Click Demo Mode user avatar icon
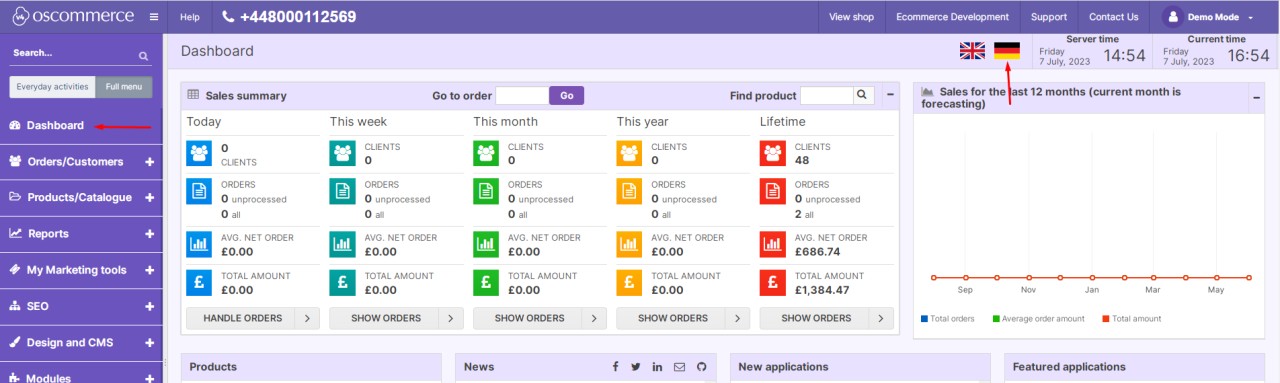The height and width of the screenshot is (383, 1280). click(1173, 17)
